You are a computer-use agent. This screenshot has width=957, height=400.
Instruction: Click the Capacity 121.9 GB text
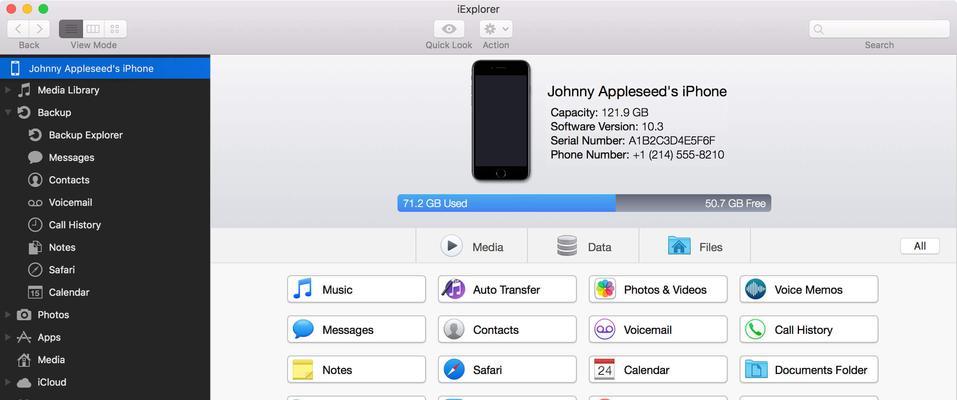tap(599, 113)
